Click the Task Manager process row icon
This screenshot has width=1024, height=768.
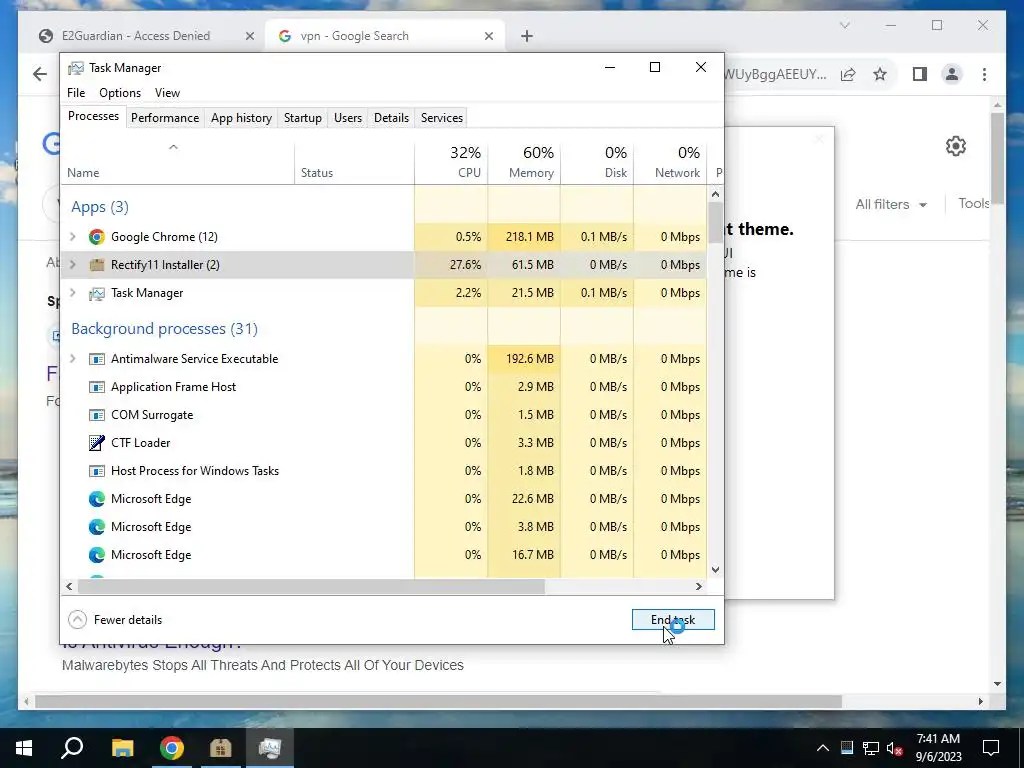[x=97, y=293]
